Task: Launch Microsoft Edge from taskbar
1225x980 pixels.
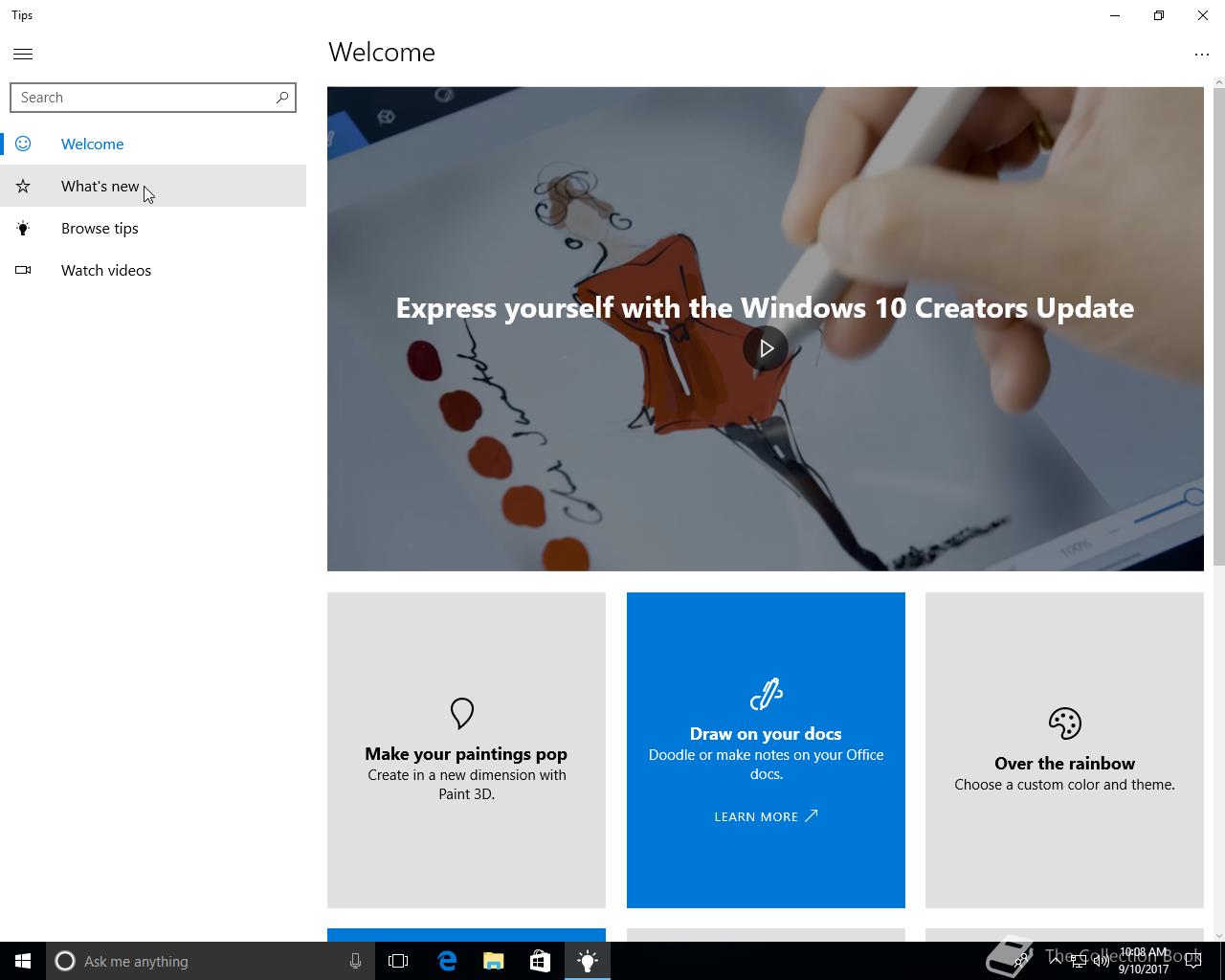Action: 447,961
